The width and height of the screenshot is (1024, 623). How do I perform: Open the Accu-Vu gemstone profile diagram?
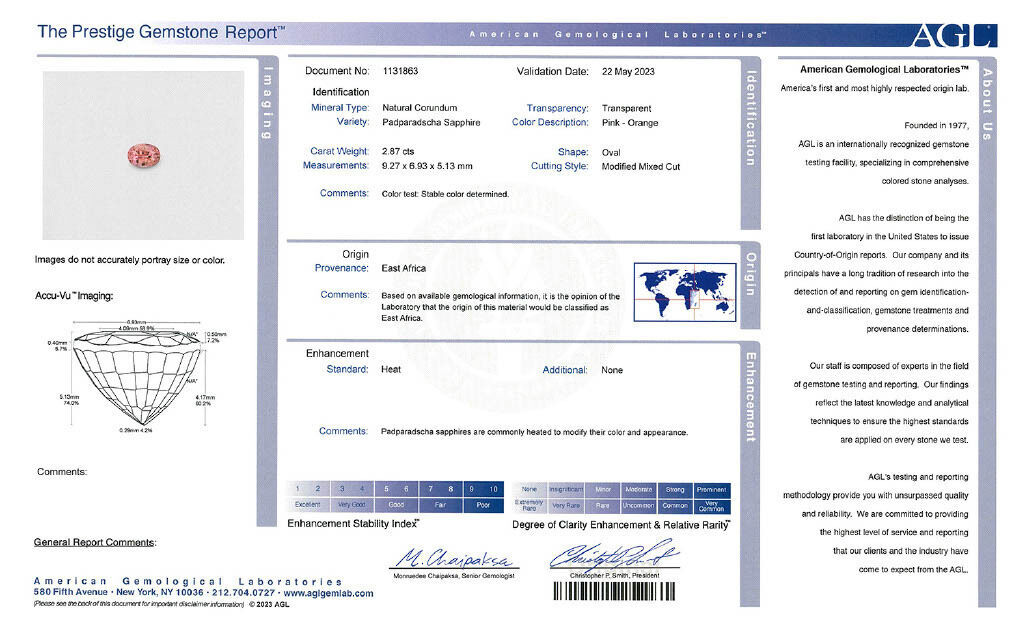click(137, 376)
